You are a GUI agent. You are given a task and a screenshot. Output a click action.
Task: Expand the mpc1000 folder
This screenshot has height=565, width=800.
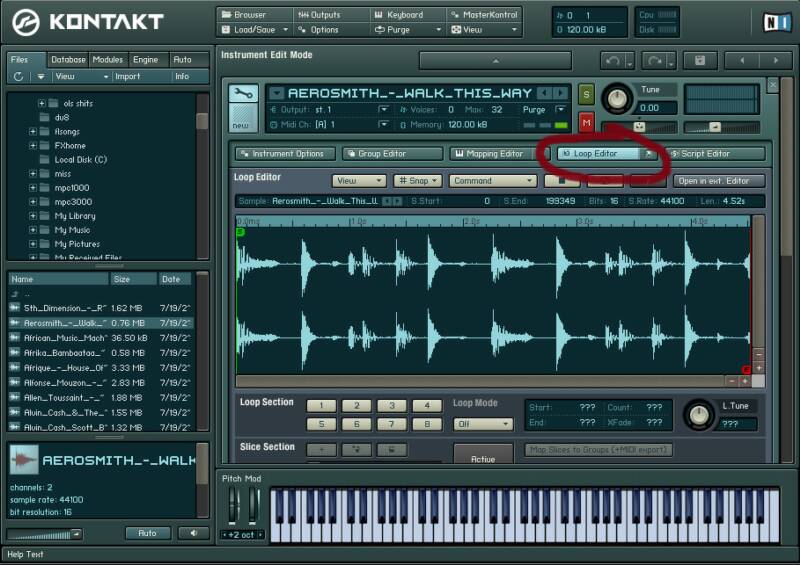click(33, 188)
